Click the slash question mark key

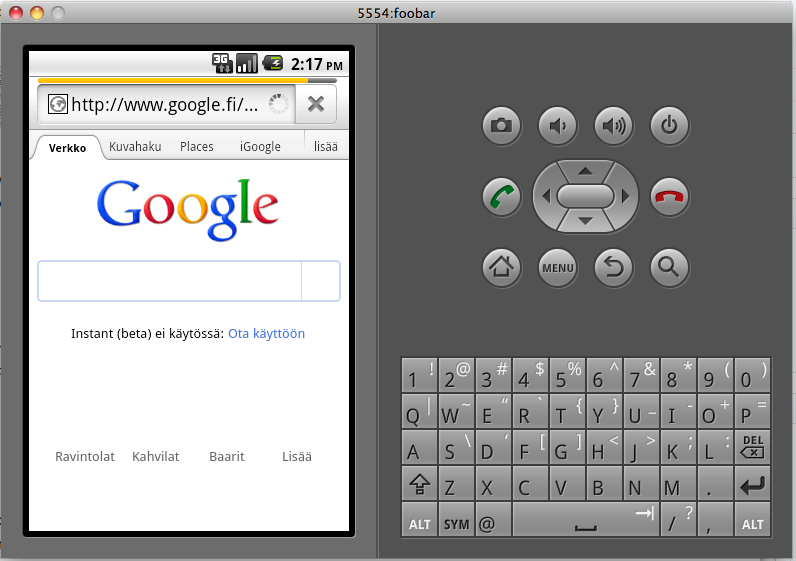point(679,520)
